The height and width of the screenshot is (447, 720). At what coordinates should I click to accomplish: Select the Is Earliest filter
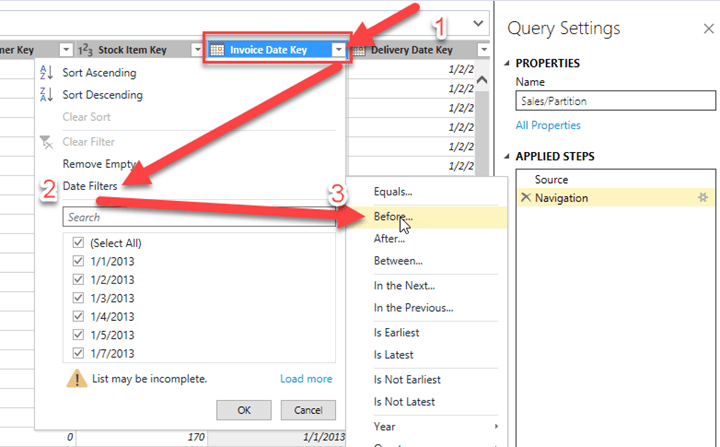396,332
